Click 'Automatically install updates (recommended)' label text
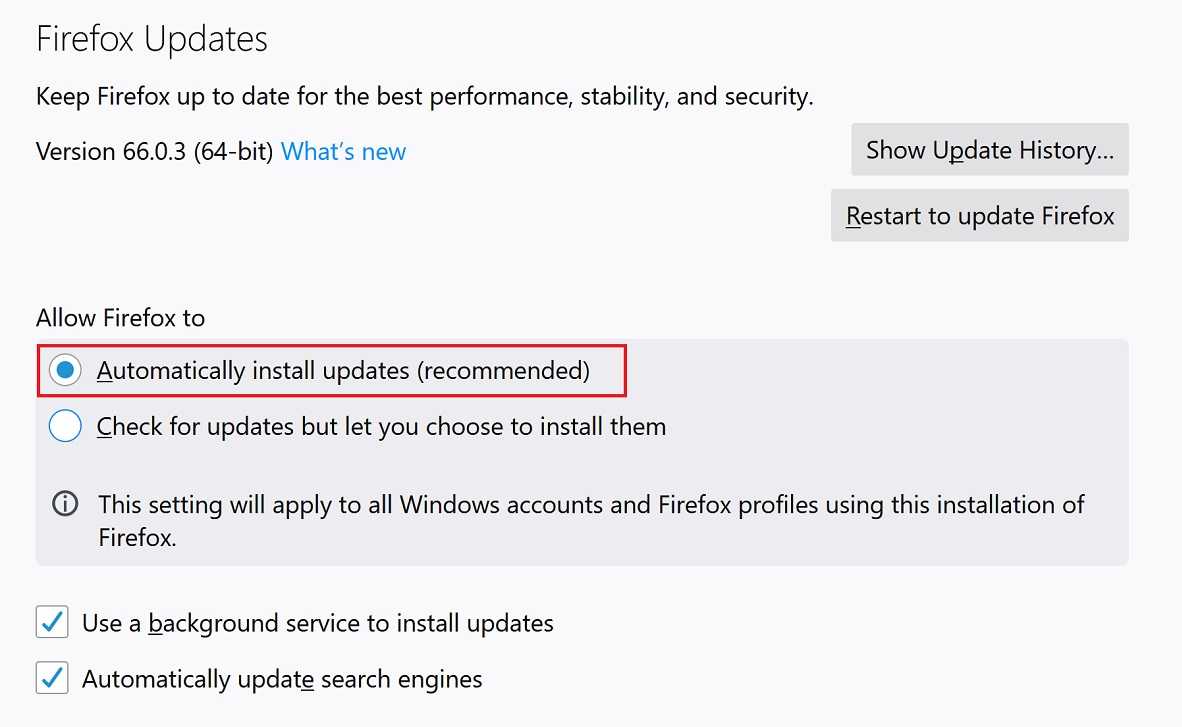Image resolution: width=1182 pixels, height=727 pixels. pos(343,371)
